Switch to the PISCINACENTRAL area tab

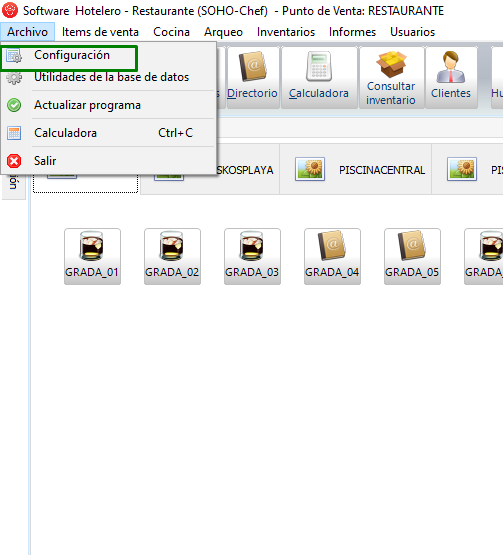355,170
